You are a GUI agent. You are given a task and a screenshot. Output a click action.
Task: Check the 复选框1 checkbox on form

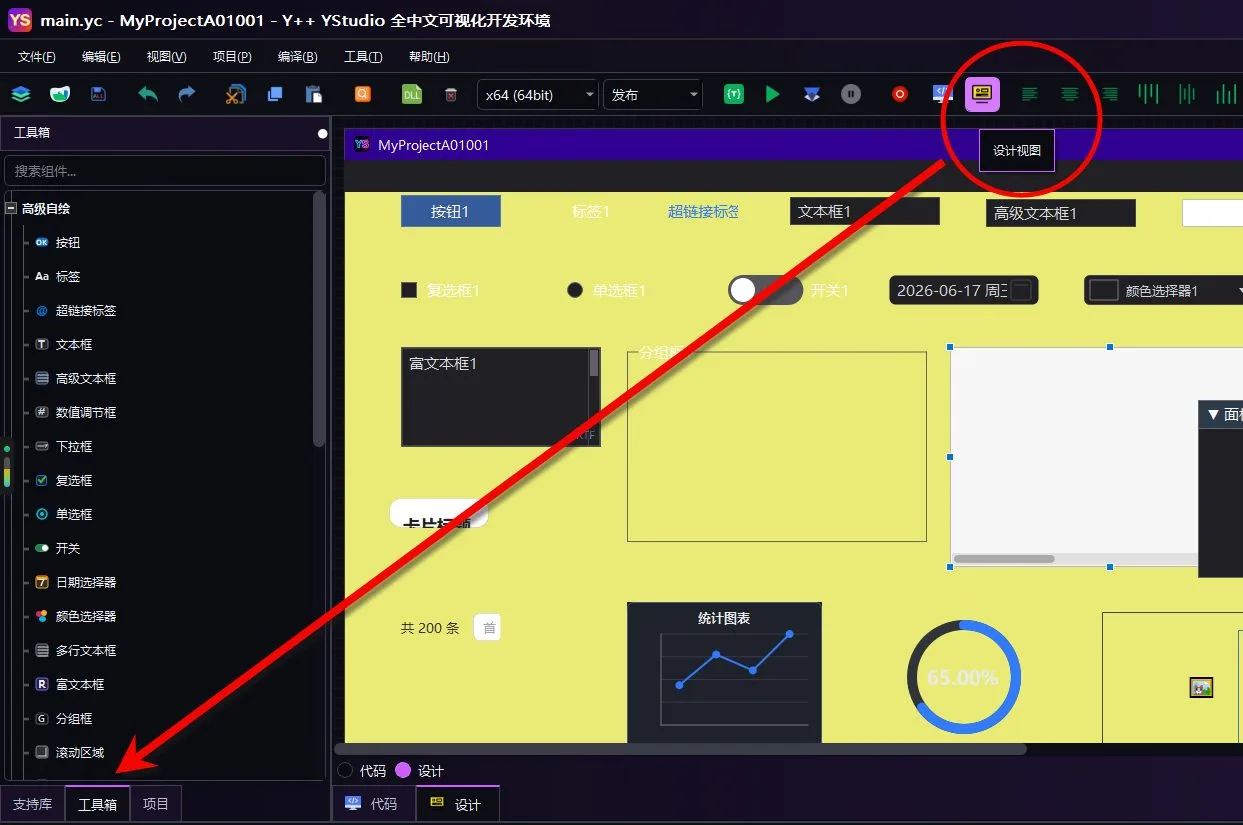coord(409,290)
